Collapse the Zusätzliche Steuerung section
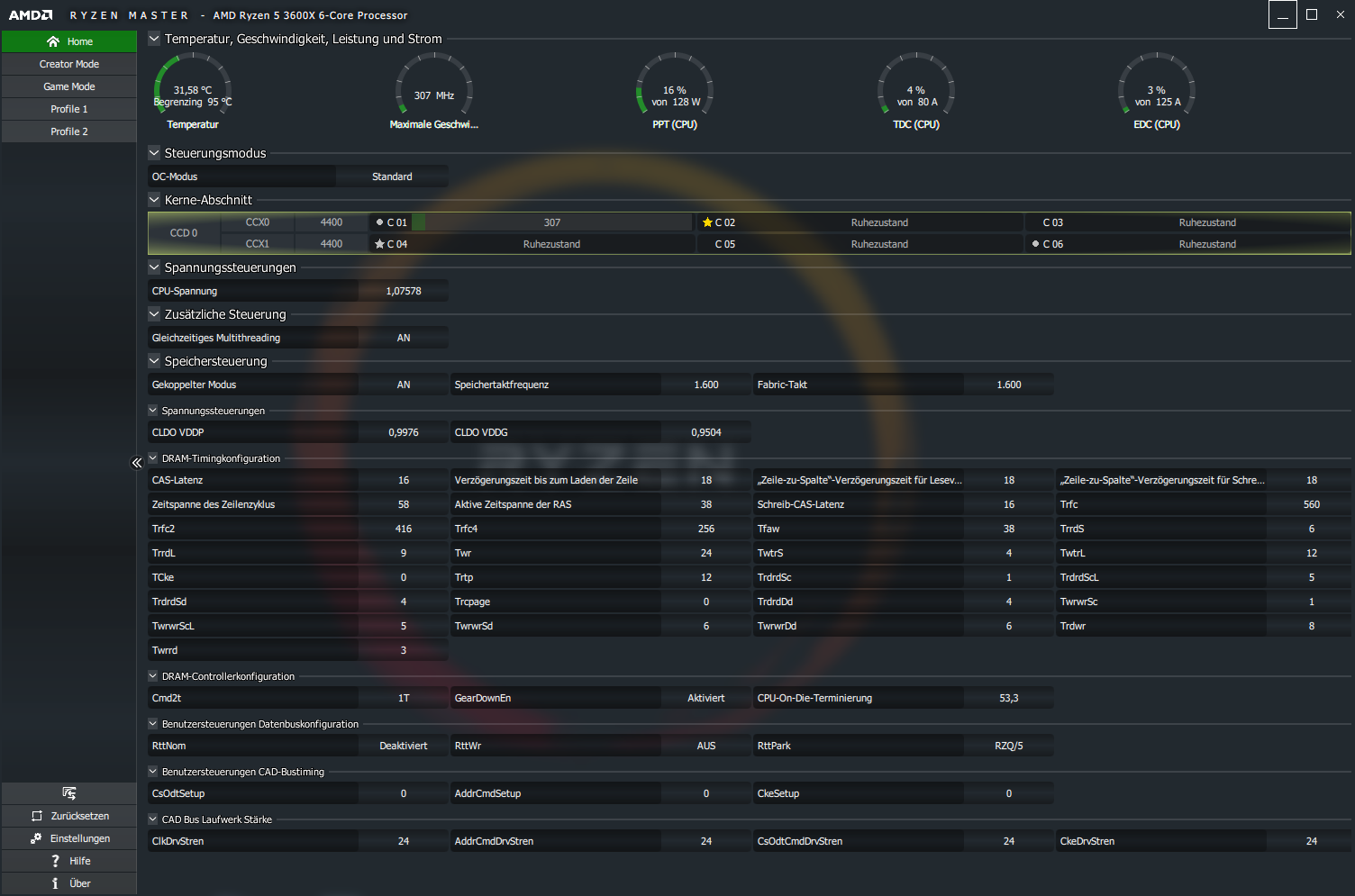1355x896 pixels. tap(154, 314)
